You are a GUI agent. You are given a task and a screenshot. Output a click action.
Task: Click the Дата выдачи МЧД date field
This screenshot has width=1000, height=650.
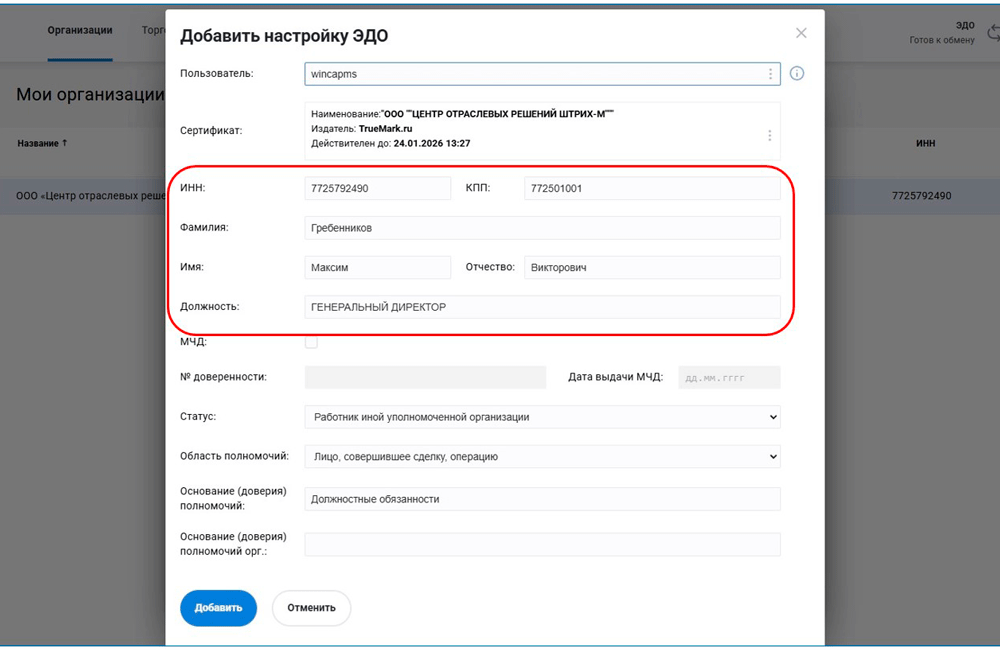click(729, 377)
